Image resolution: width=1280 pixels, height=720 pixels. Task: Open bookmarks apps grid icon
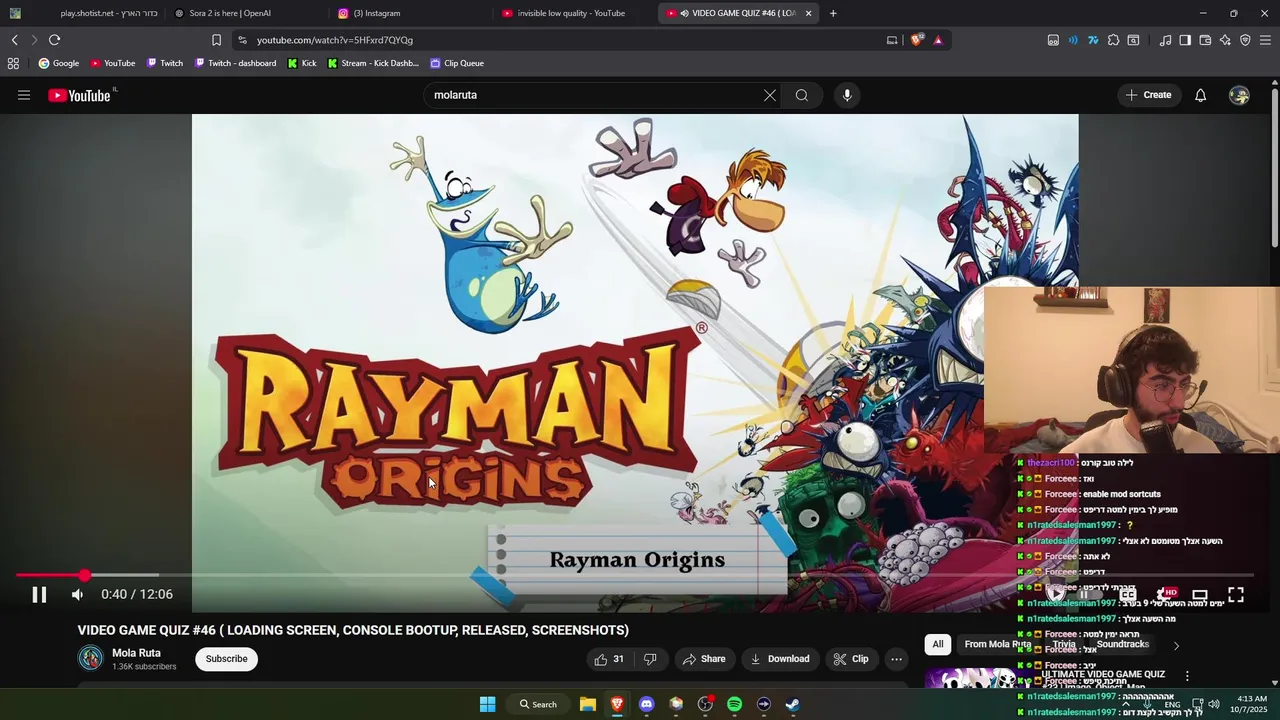[x=13, y=63]
